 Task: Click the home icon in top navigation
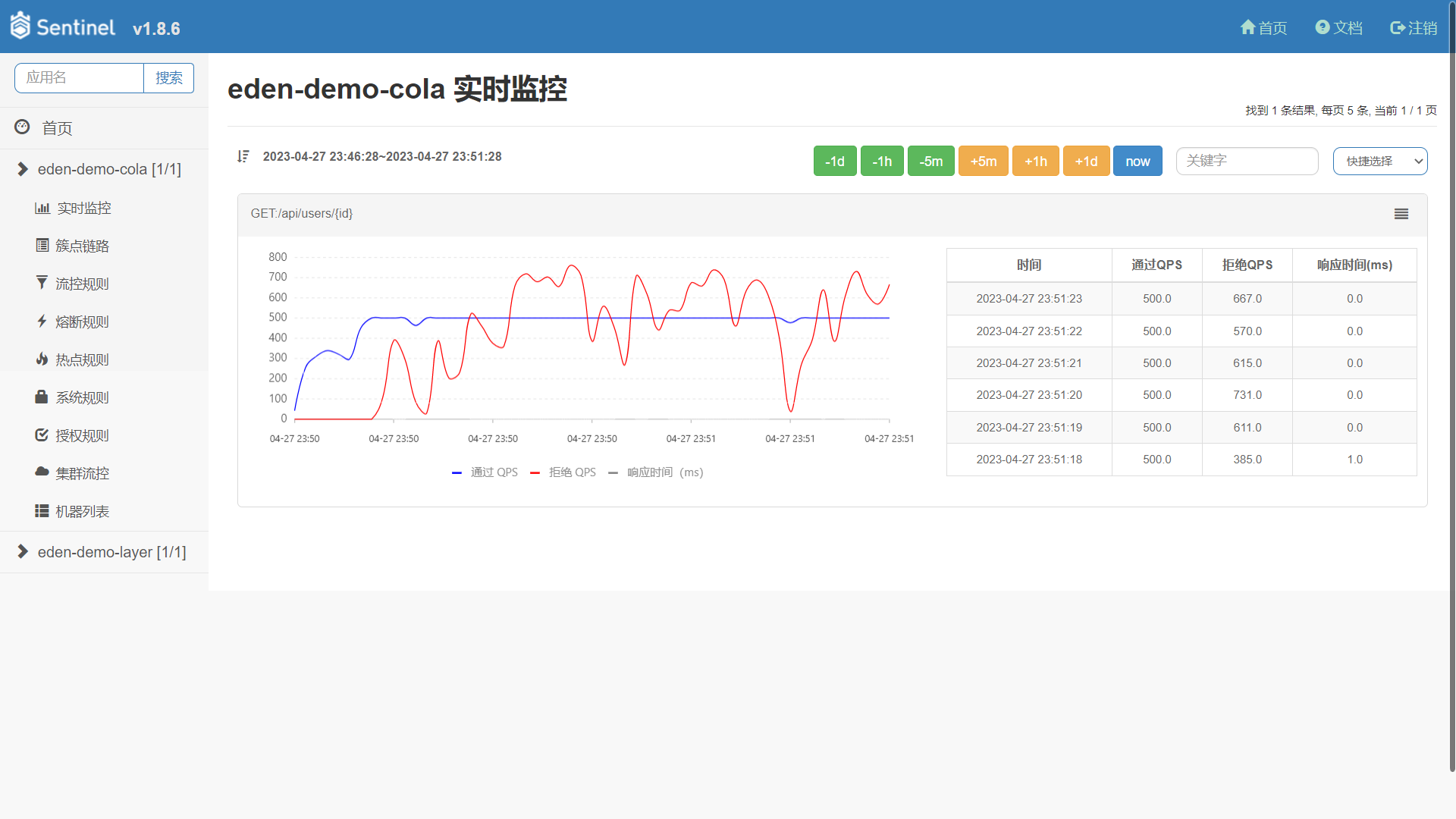tap(1247, 27)
